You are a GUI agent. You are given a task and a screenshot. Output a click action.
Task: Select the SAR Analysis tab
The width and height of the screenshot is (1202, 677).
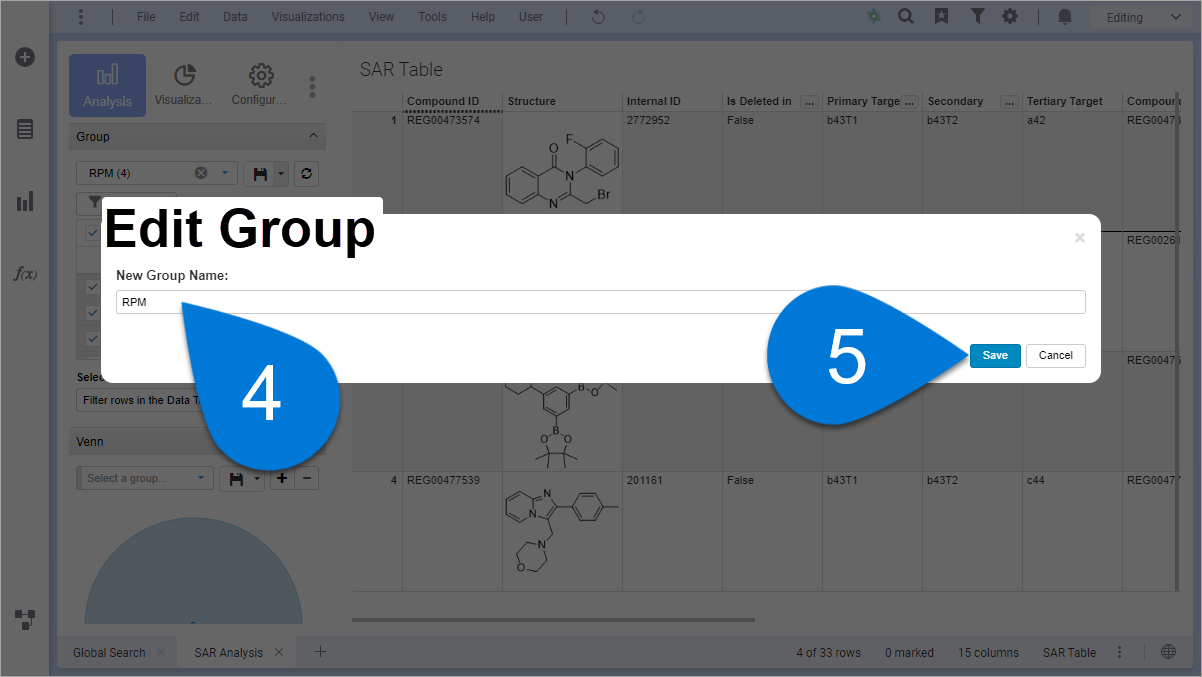click(229, 652)
